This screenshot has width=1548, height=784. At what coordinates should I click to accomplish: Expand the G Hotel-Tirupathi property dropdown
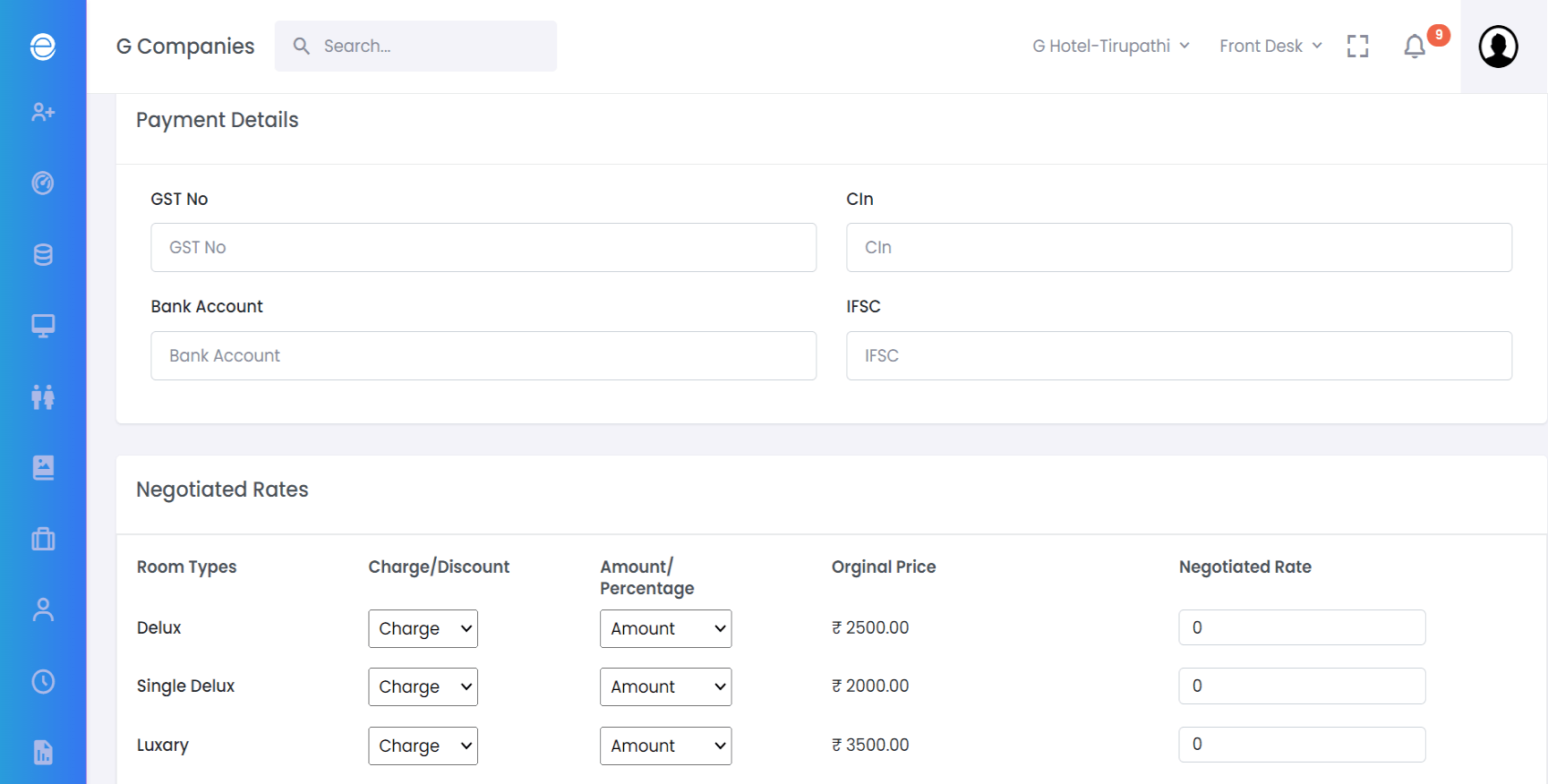click(1111, 46)
